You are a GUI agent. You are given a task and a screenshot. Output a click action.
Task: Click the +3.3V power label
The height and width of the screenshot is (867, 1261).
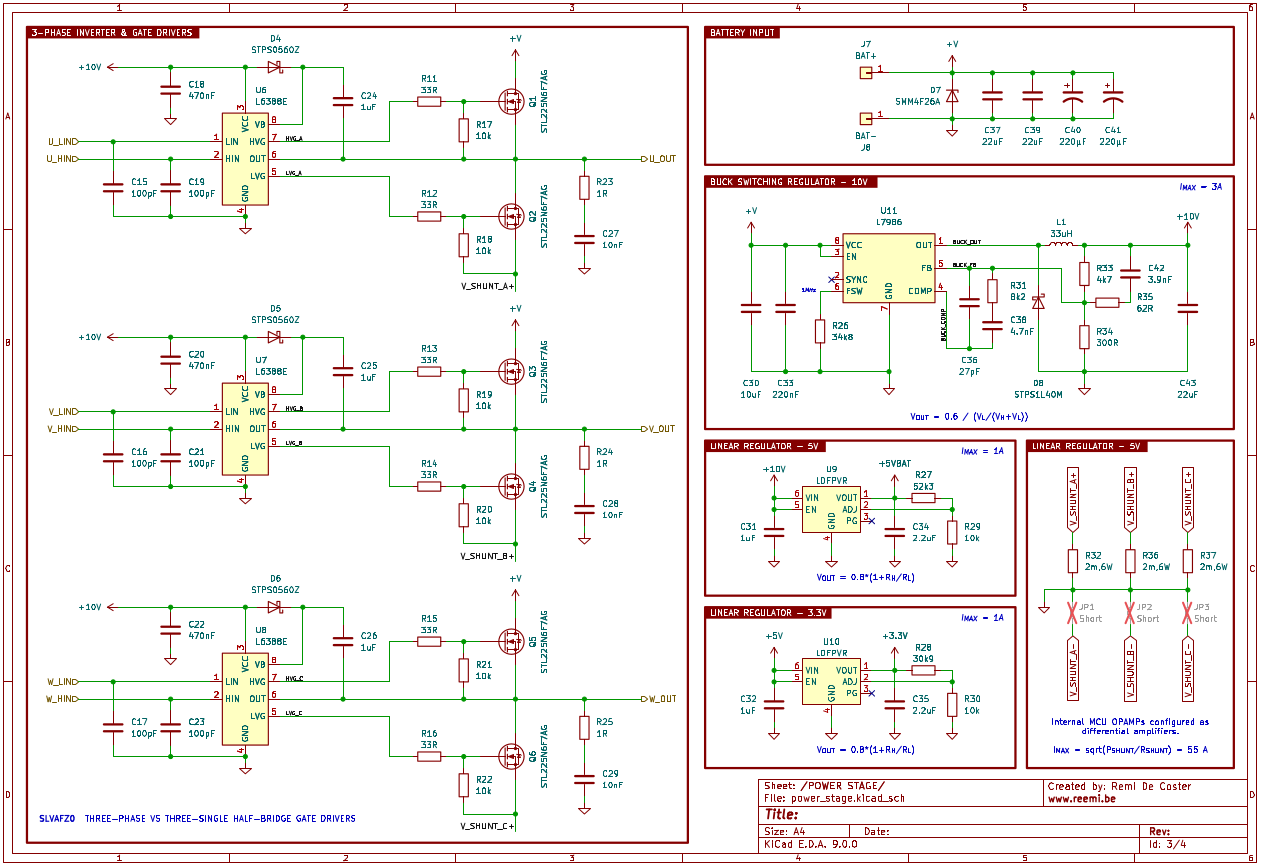point(894,636)
